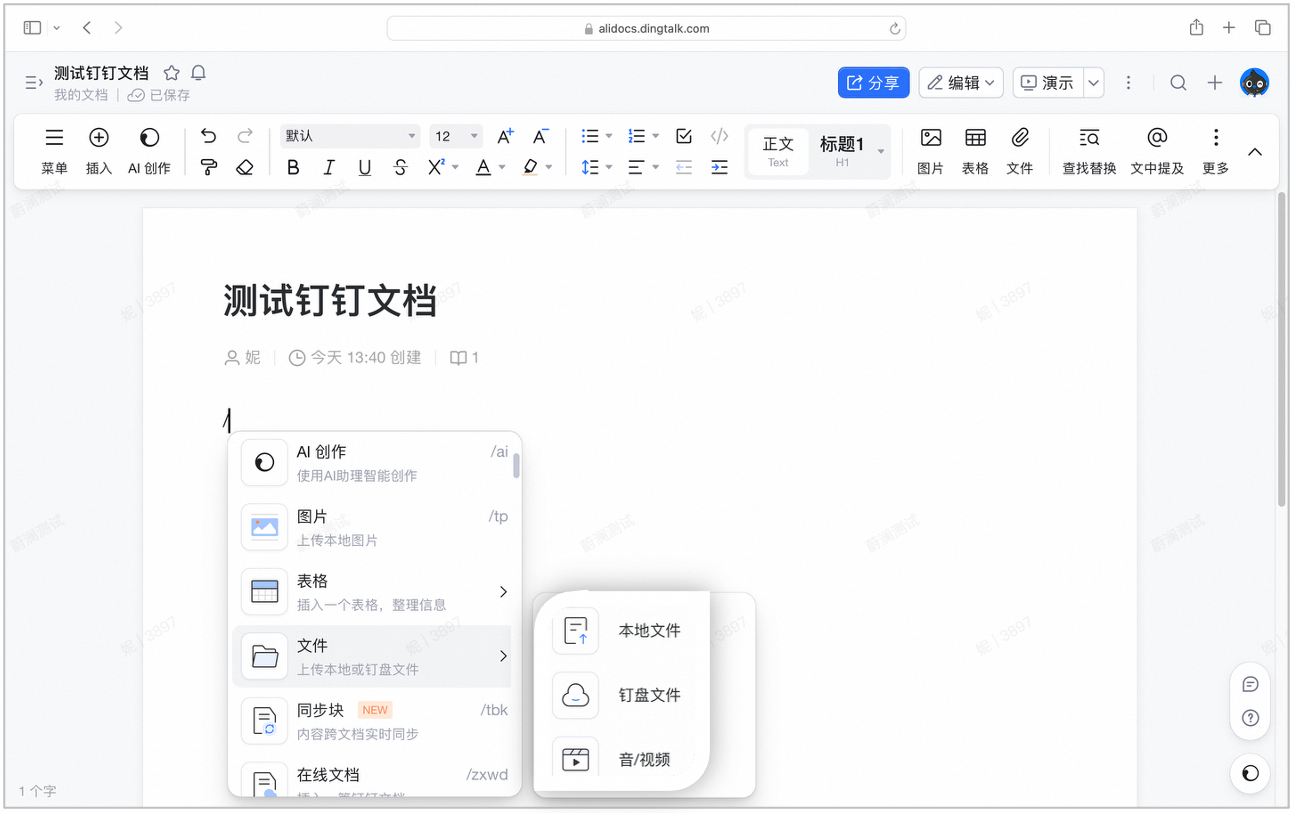Open the 编辑 mode dropdown
Screen dimensions: 1293x813
[x=961, y=83]
